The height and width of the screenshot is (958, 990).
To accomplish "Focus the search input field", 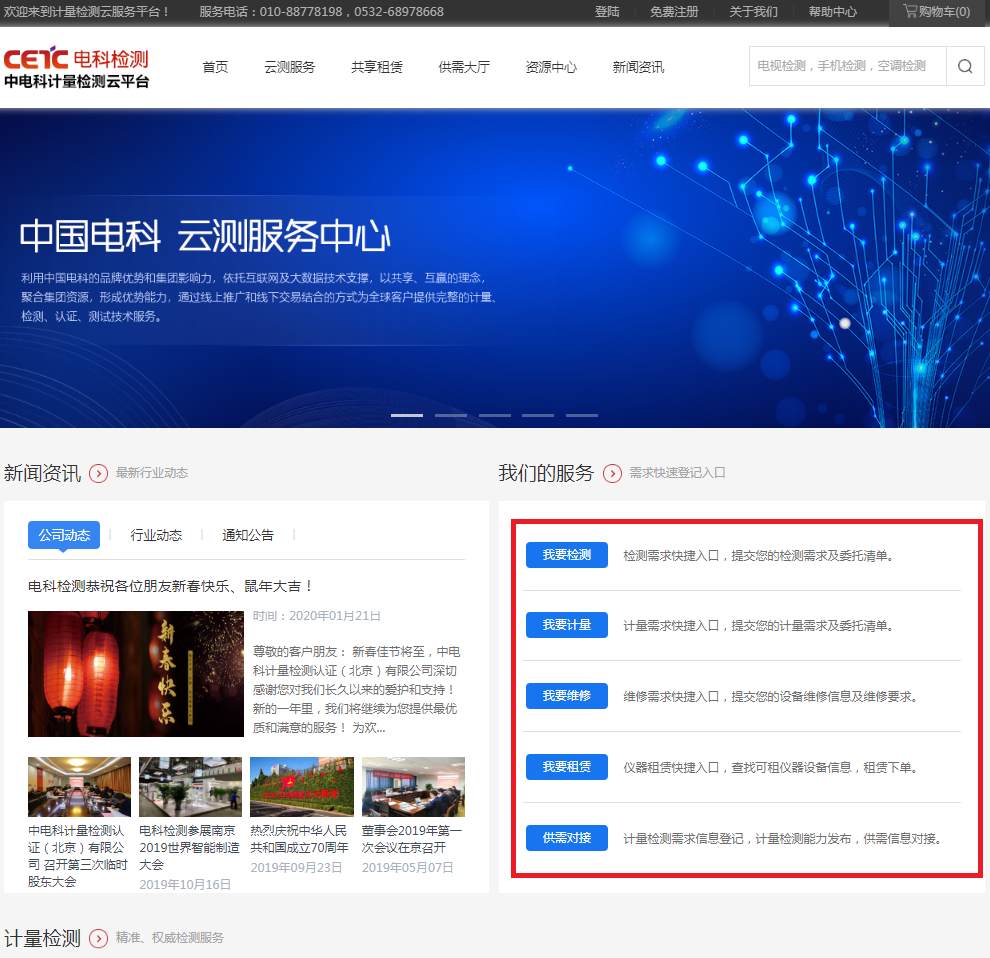I will pyautogui.click(x=847, y=67).
